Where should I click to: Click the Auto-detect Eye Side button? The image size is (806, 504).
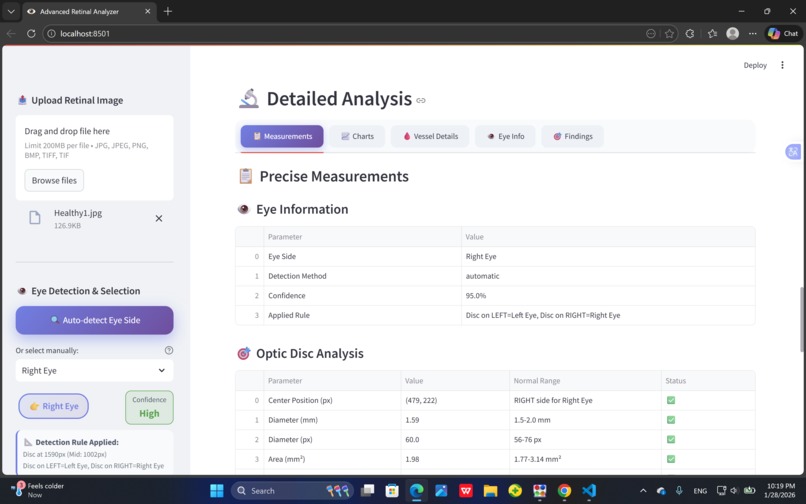pyautogui.click(x=95, y=320)
